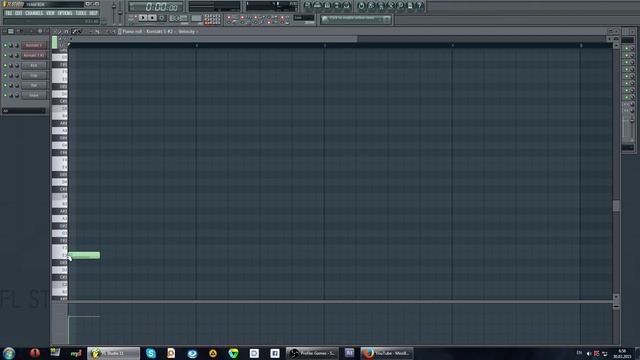Click the Play button in transport
This screenshot has width=640, height=360.
(x=142, y=18)
